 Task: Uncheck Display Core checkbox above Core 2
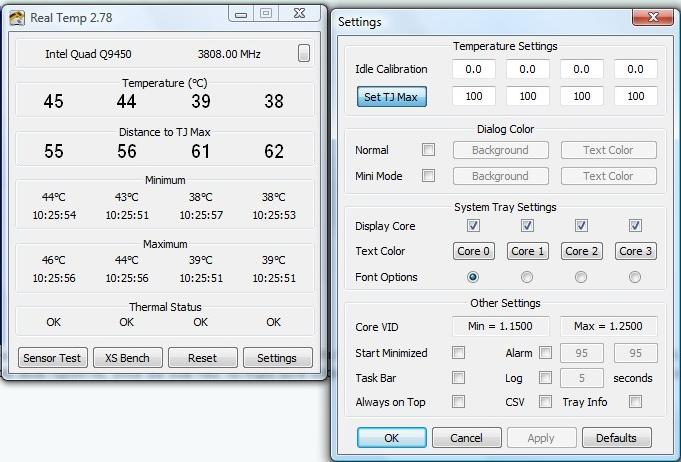pos(581,225)
